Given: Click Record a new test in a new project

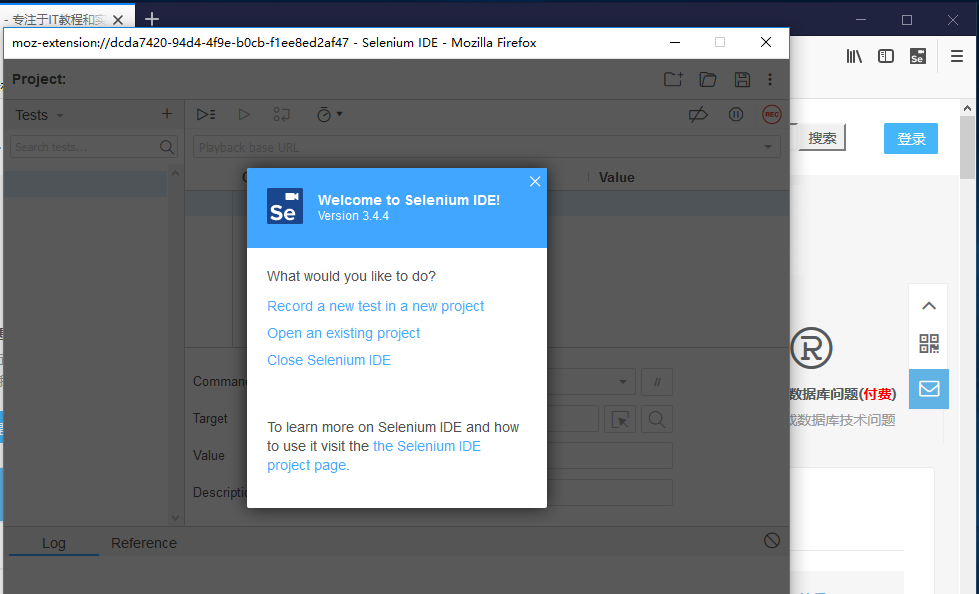Looking at the screenshot, I should click(375, 306).
